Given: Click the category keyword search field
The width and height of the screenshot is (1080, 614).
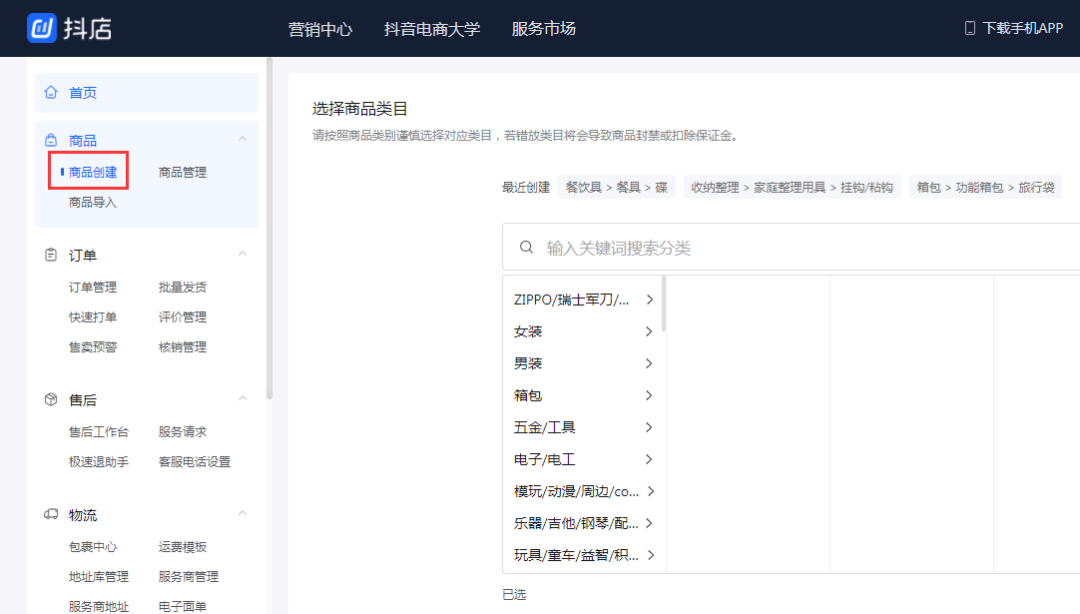Looking at the screenshot, I should (700, 246).
